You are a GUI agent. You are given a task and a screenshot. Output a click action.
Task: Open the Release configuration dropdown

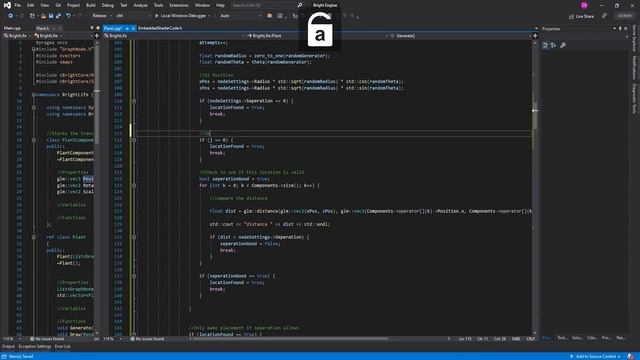coord(101,16)
